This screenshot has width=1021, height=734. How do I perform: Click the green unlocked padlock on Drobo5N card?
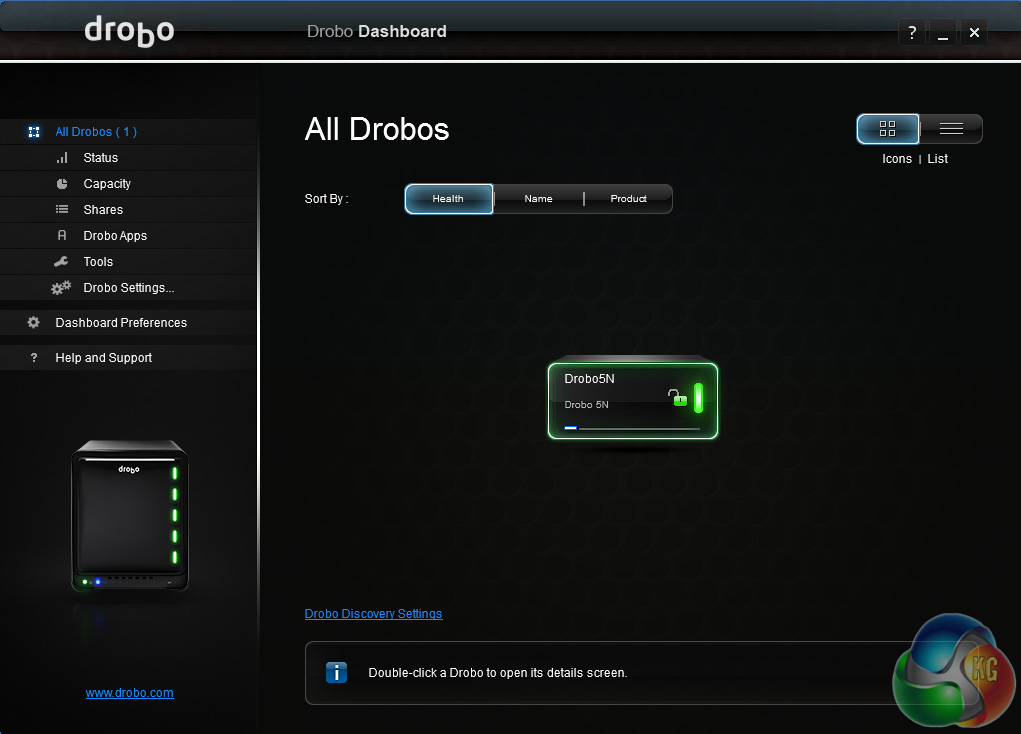point(678,397)
